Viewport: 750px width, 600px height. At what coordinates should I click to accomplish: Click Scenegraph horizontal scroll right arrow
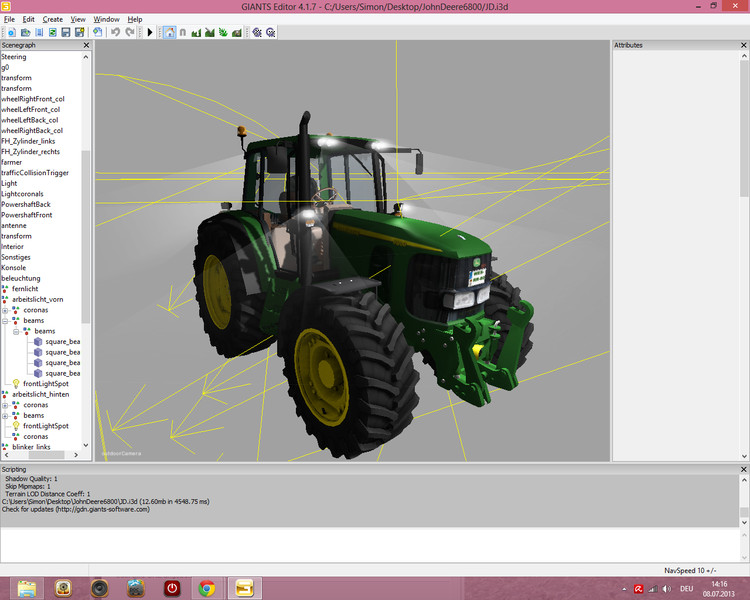76,455
